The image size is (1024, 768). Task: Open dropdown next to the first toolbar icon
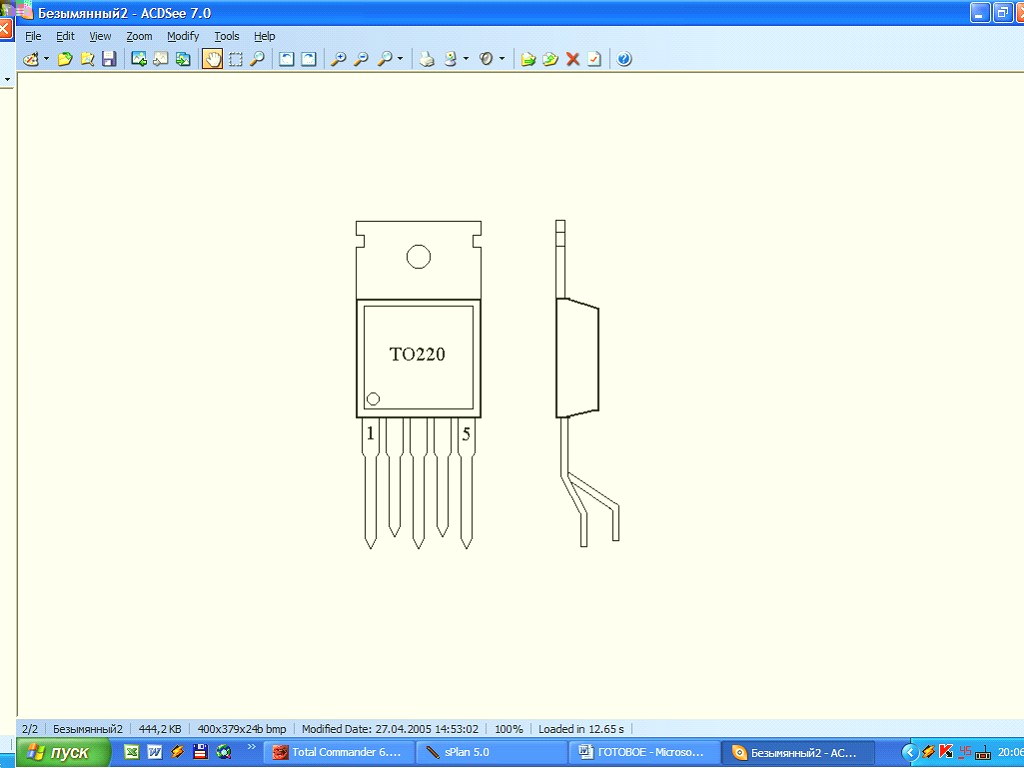[46, 59]
